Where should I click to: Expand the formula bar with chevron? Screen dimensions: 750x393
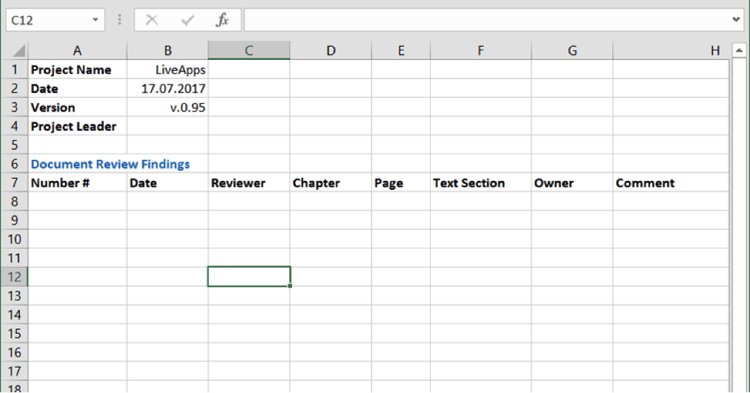click(736, 20)
